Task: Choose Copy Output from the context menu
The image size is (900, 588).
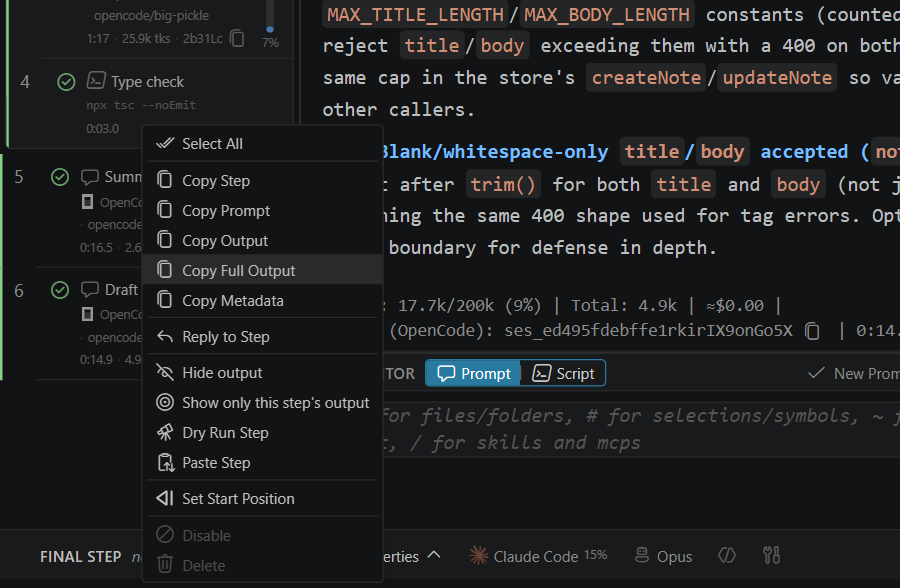Action: 263,241
